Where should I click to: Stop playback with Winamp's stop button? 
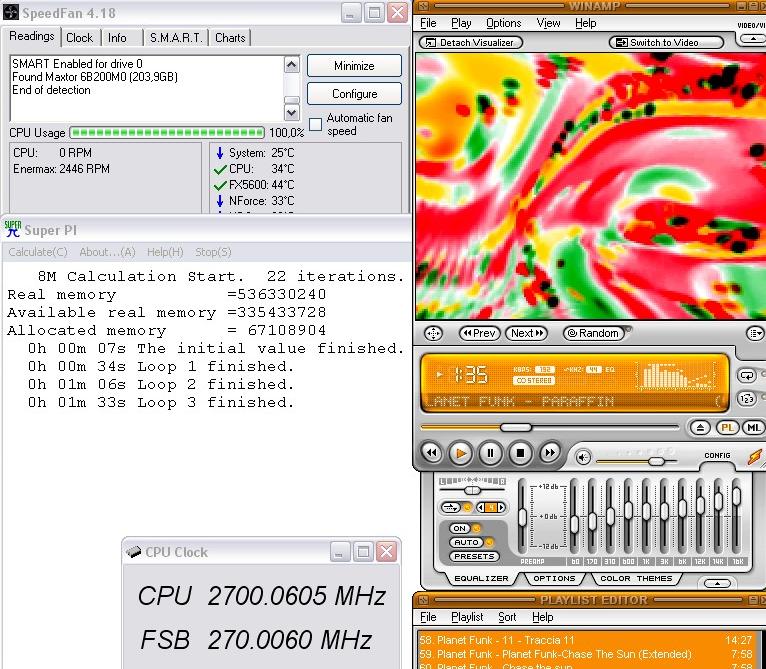[520, 453]
